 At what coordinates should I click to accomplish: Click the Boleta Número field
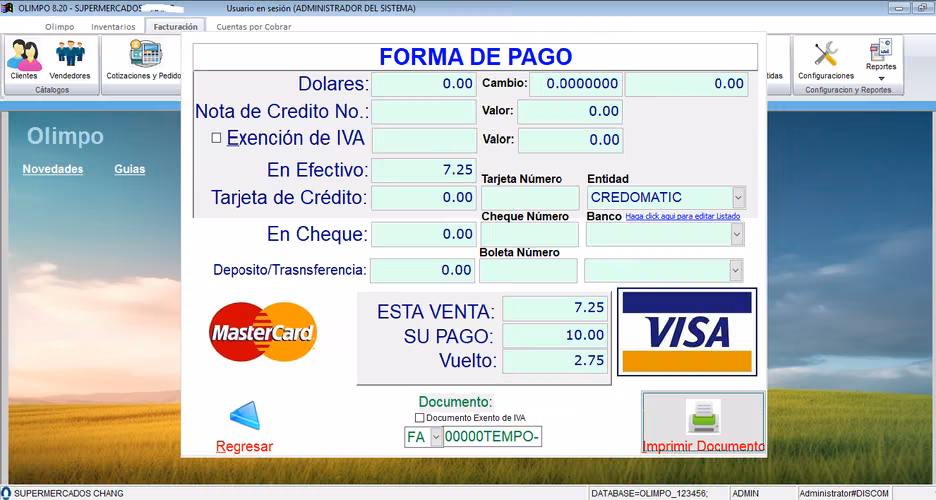coord(528,271)
